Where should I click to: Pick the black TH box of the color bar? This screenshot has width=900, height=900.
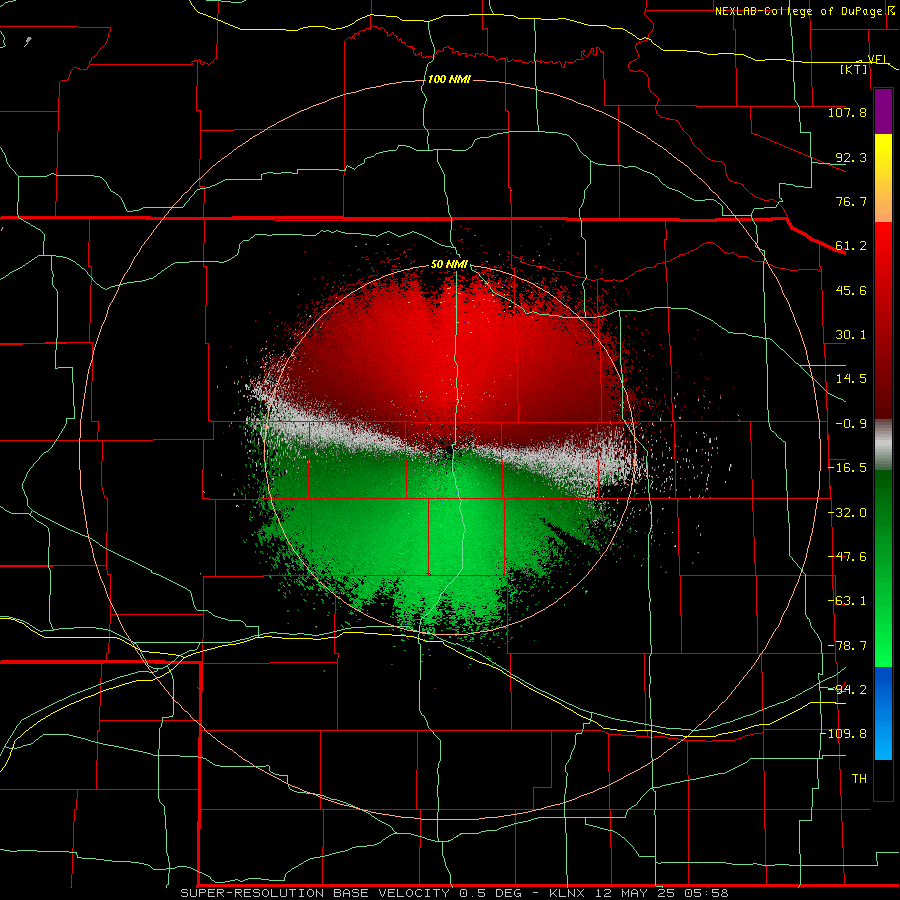pyautogui.click(x=883, y=779)
